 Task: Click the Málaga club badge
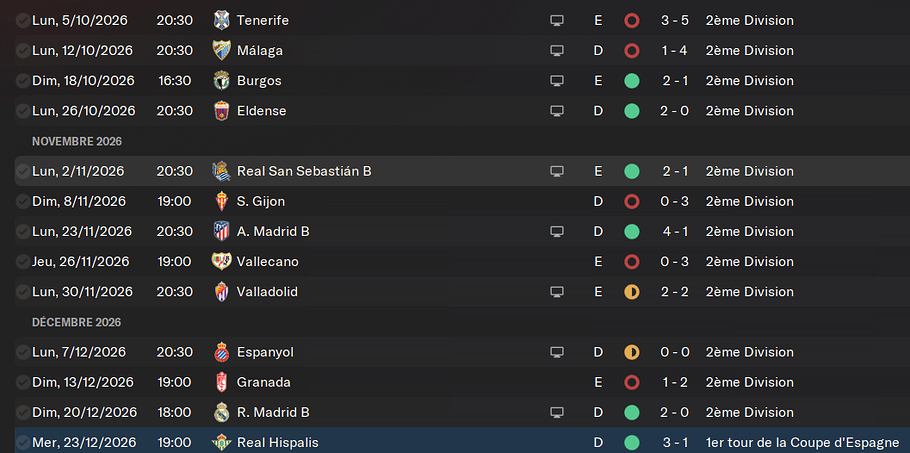pyautogui.click(x=222, y=50)
